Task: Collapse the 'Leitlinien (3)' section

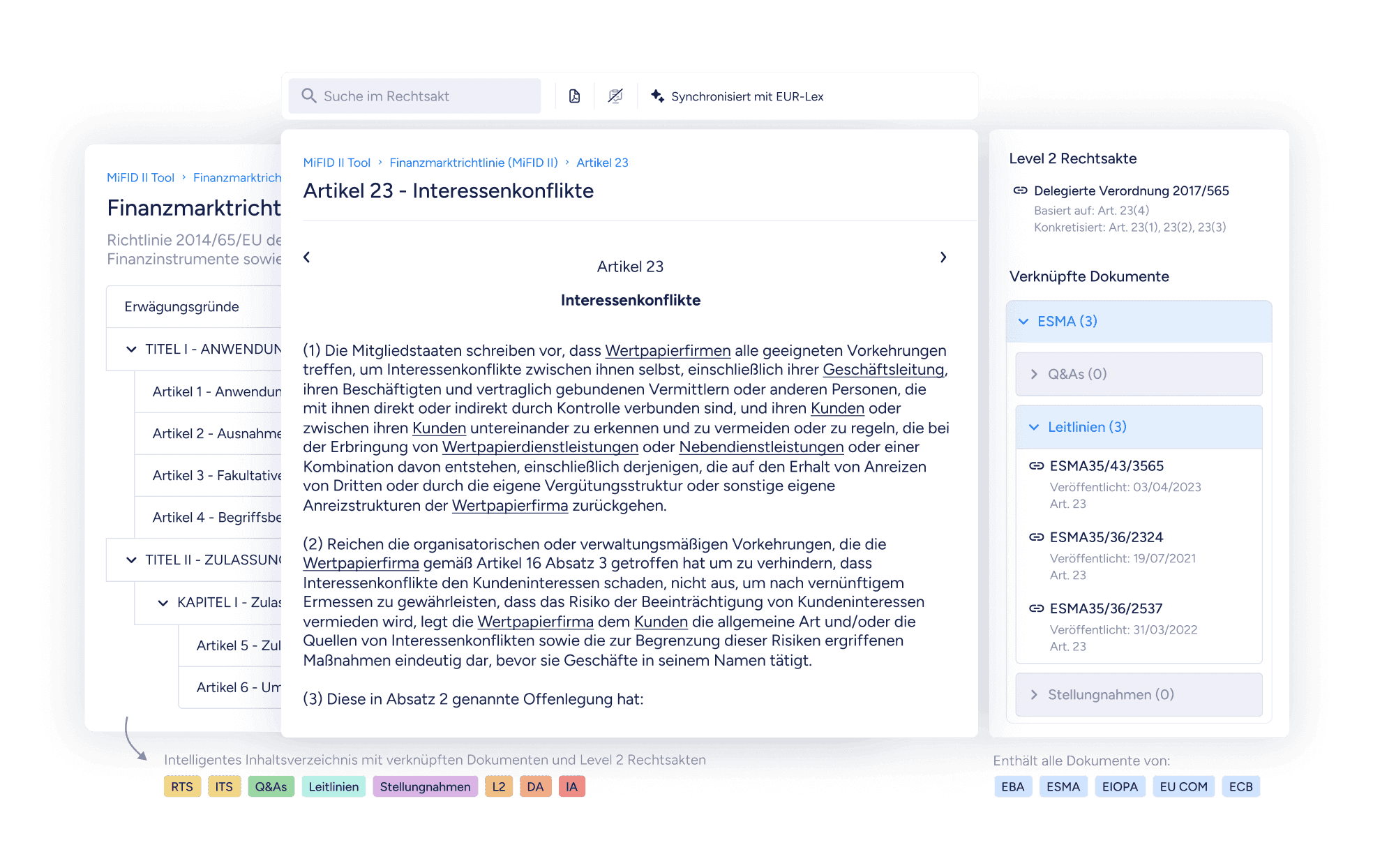Action: (x=1139, y=427)
